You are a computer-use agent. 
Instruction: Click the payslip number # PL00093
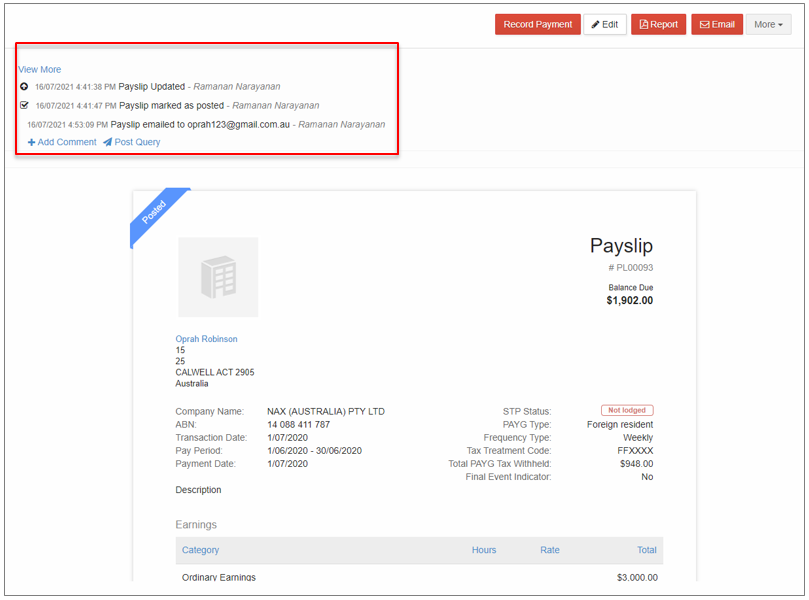[630, 268]
